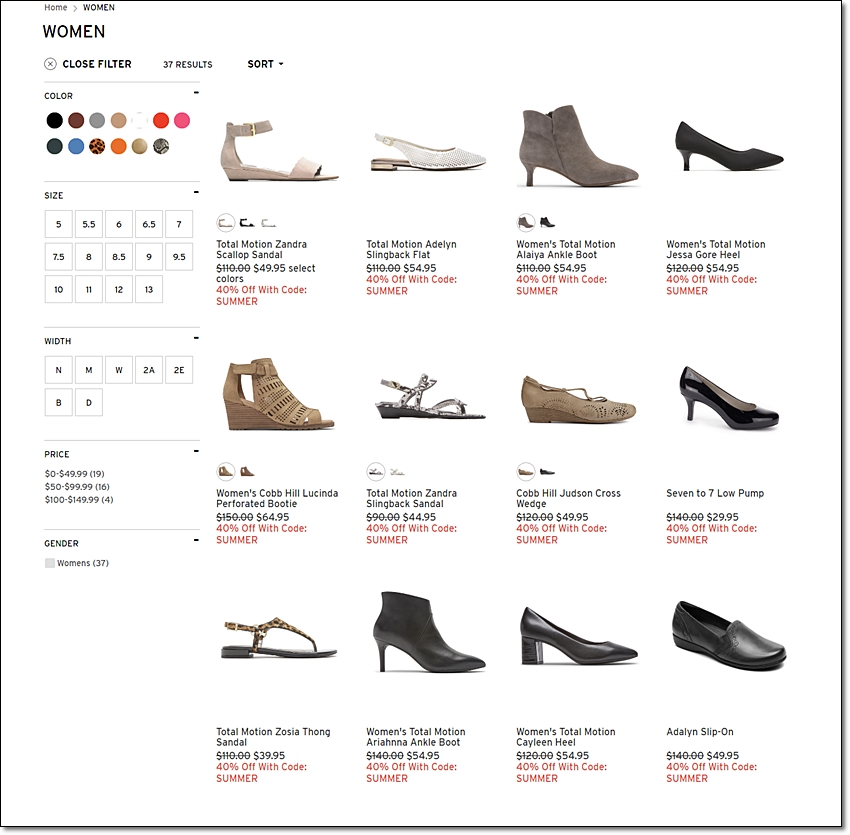
Task: Go to Home breadcrumb
Action: click(x=56, y=8)
